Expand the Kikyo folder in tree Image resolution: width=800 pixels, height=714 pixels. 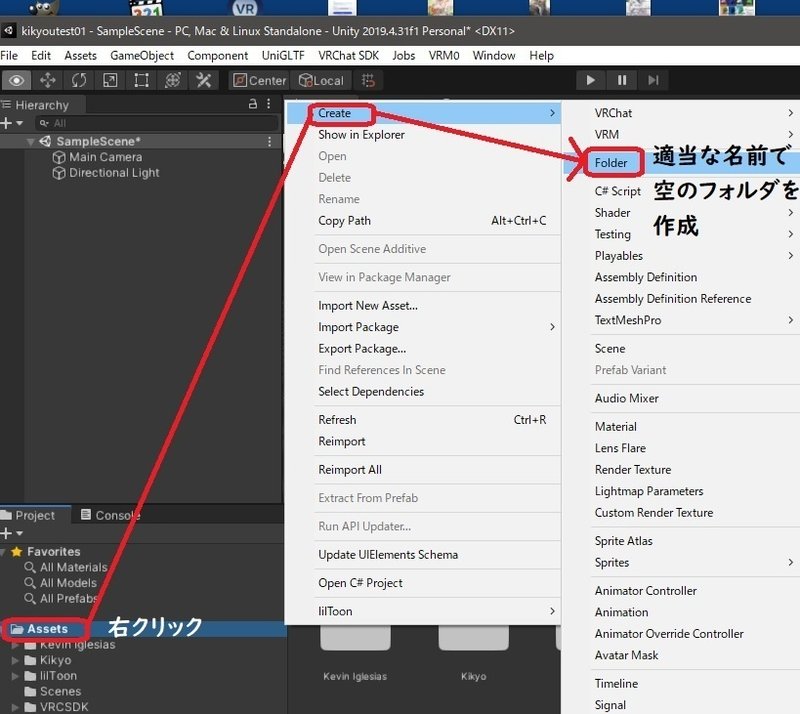(16, 660)
